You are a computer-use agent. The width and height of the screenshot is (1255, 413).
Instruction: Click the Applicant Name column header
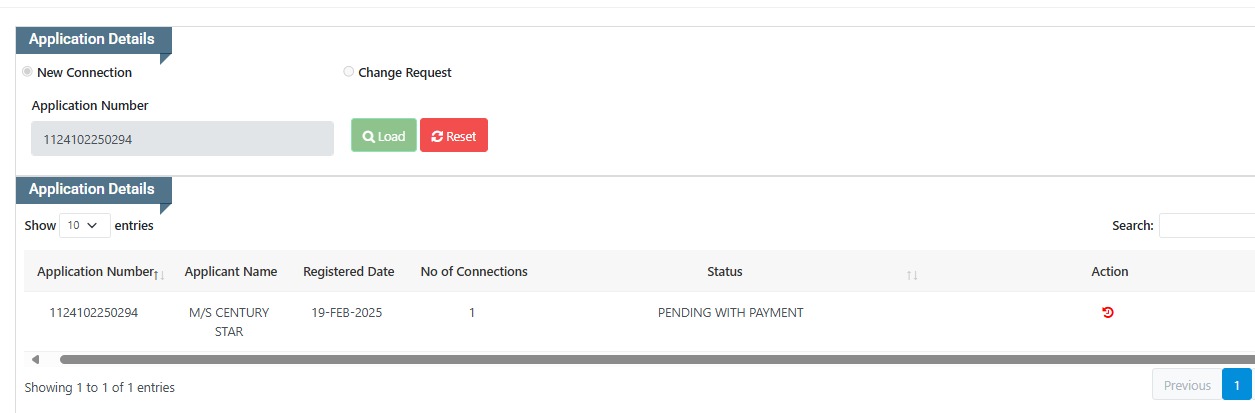pos(231,272)
